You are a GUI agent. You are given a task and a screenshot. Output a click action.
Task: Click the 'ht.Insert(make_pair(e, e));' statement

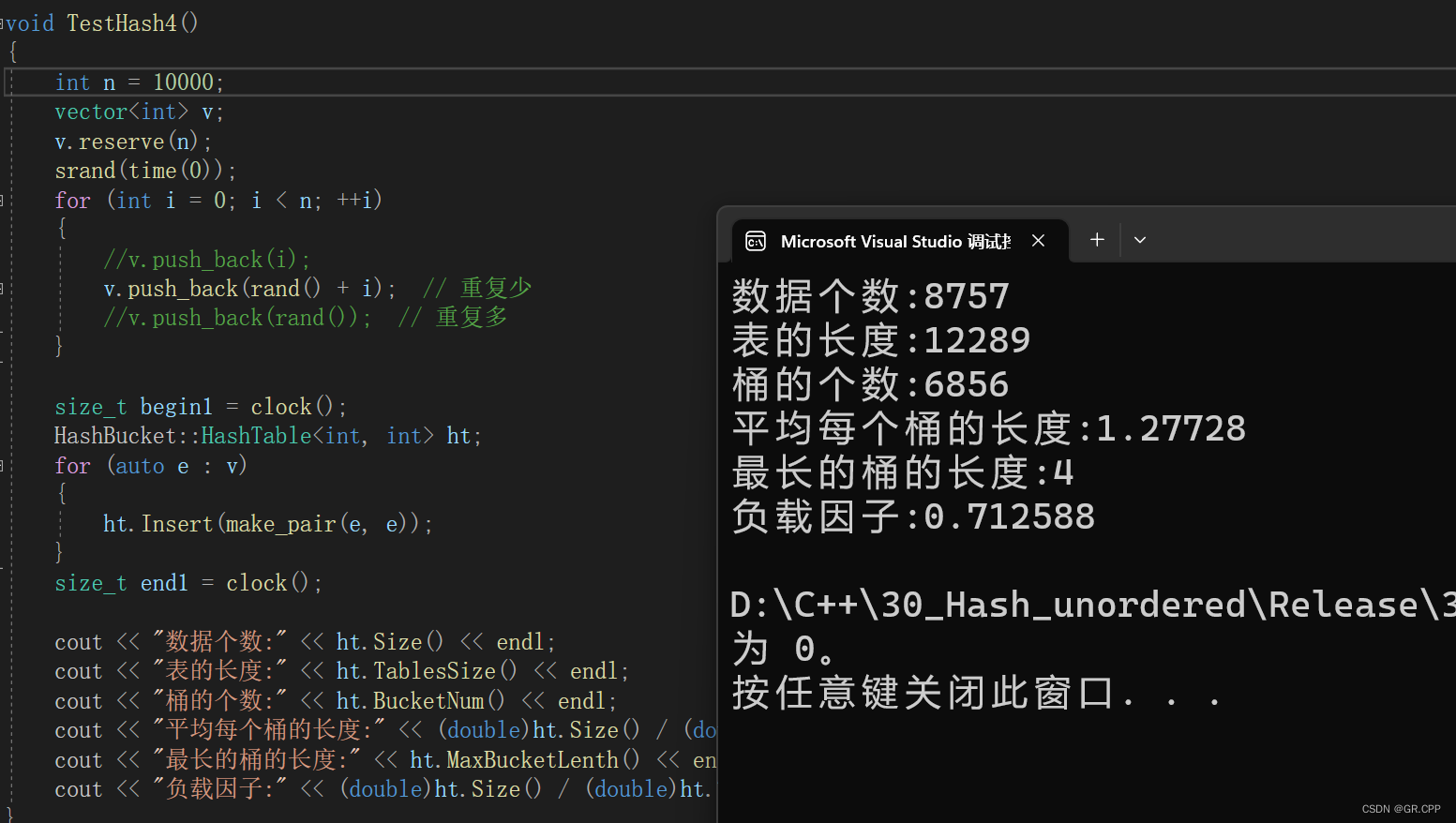268,523
